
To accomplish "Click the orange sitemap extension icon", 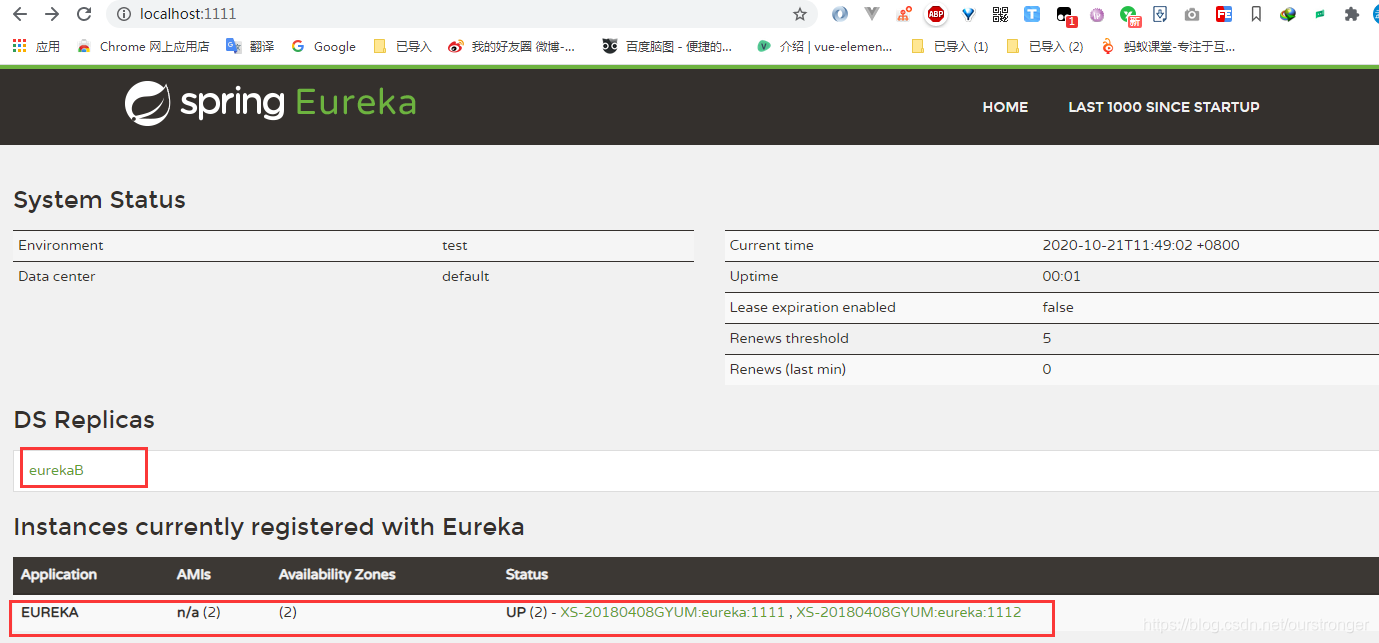I will (x=904, y=14).
